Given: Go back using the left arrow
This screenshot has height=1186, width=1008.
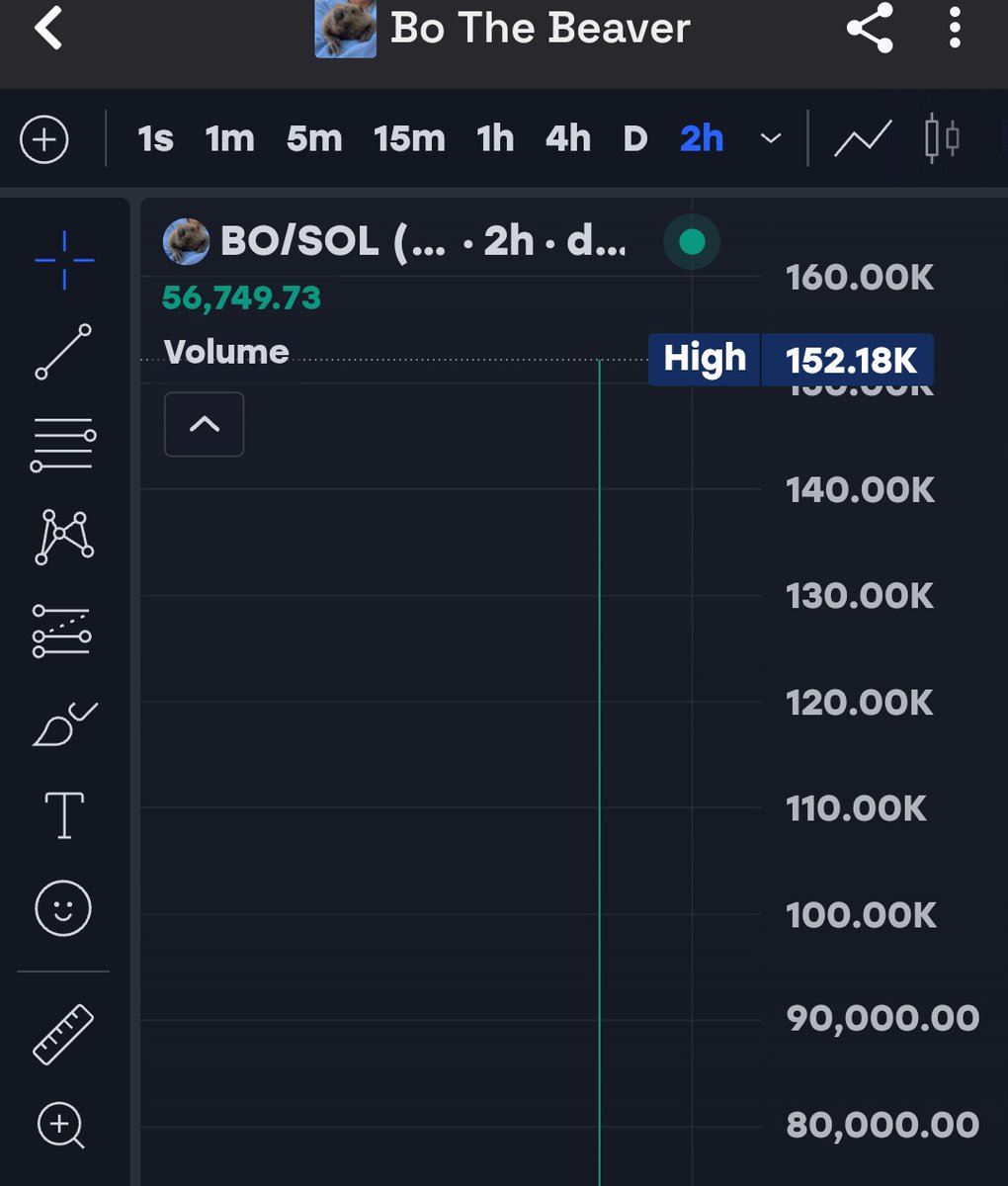Looking at the screenshot, I should pos(47,28).
